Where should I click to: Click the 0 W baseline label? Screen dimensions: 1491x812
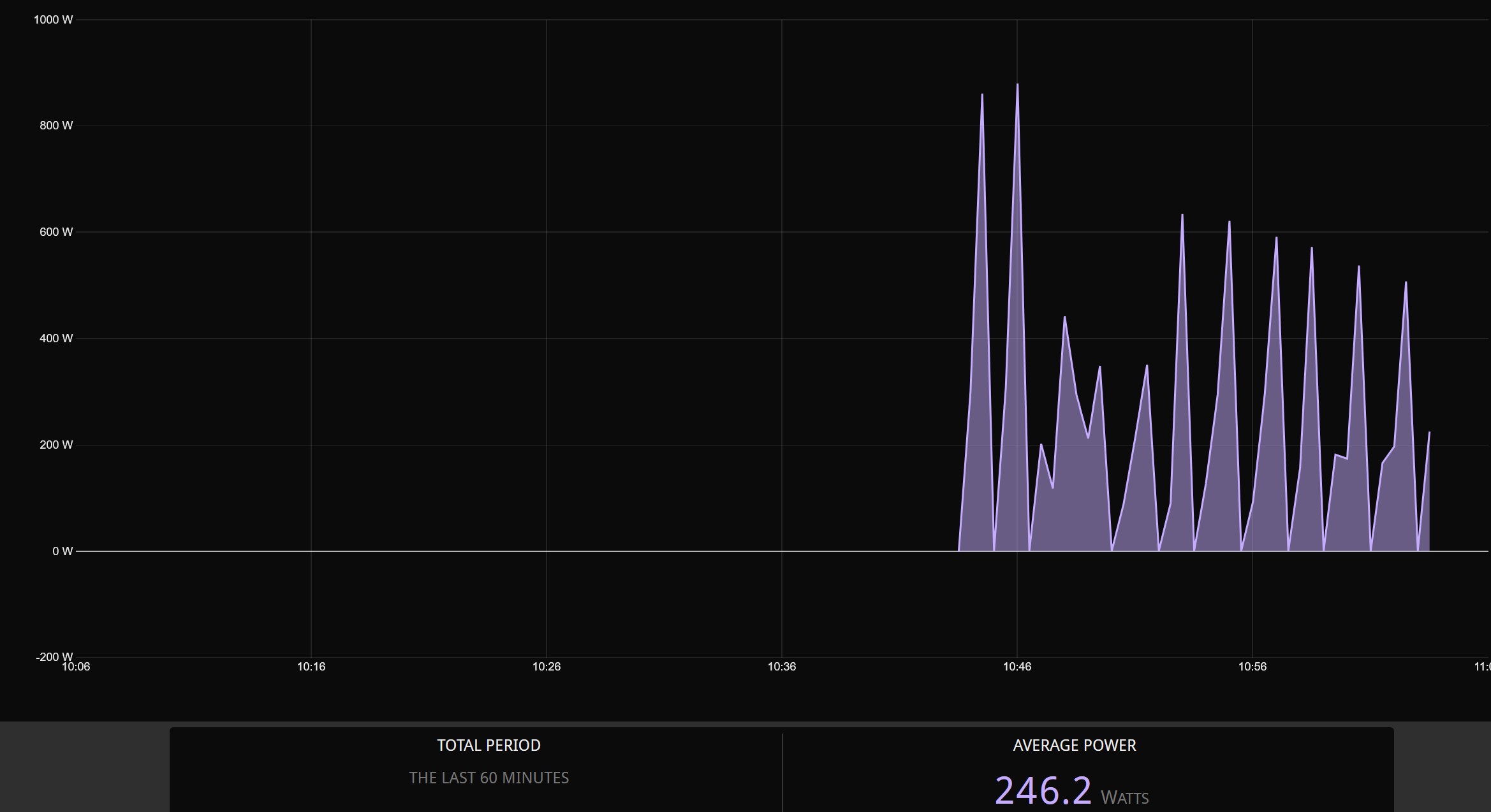(x=62, y=551)
